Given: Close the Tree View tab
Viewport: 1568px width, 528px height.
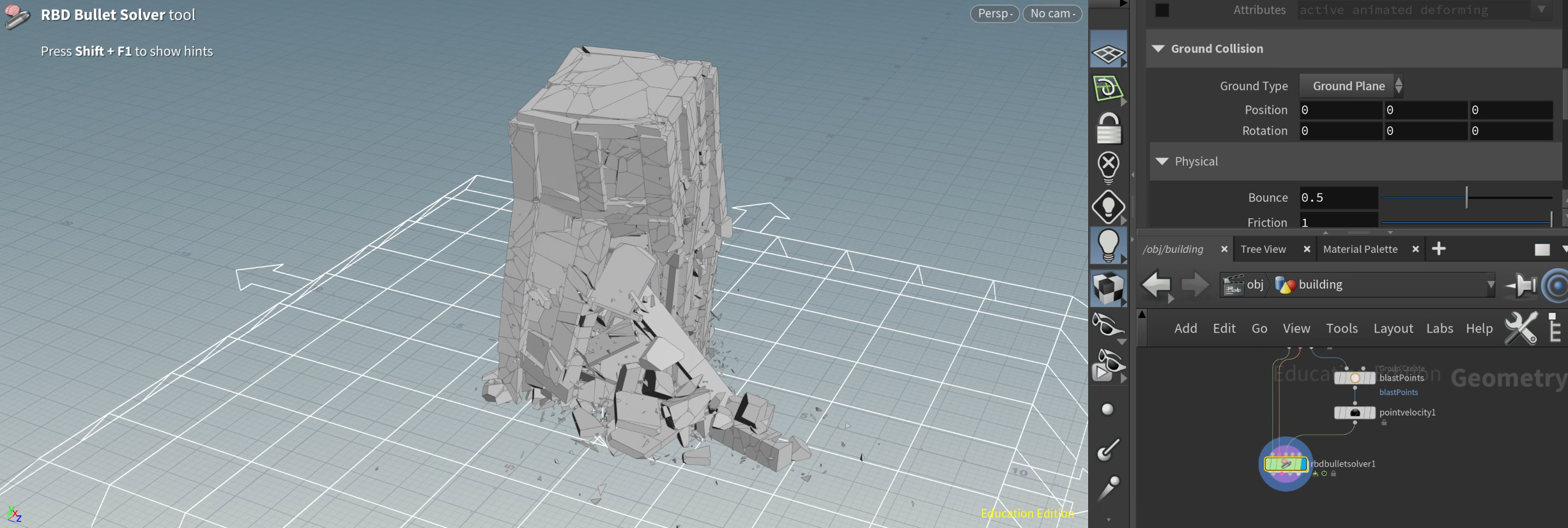Looking at the screenshot, I should coord(1307,250).
